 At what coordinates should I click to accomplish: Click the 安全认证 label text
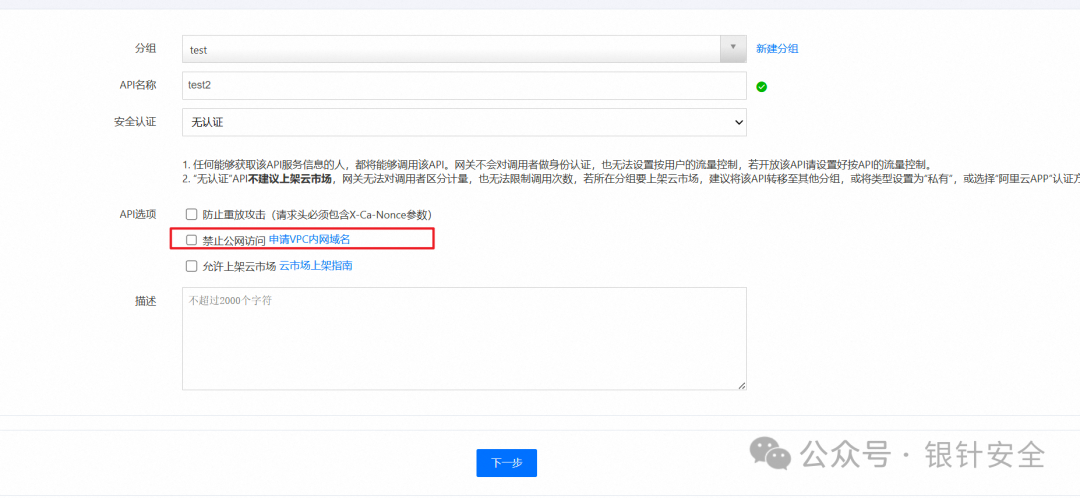click(x=135, y=122)
